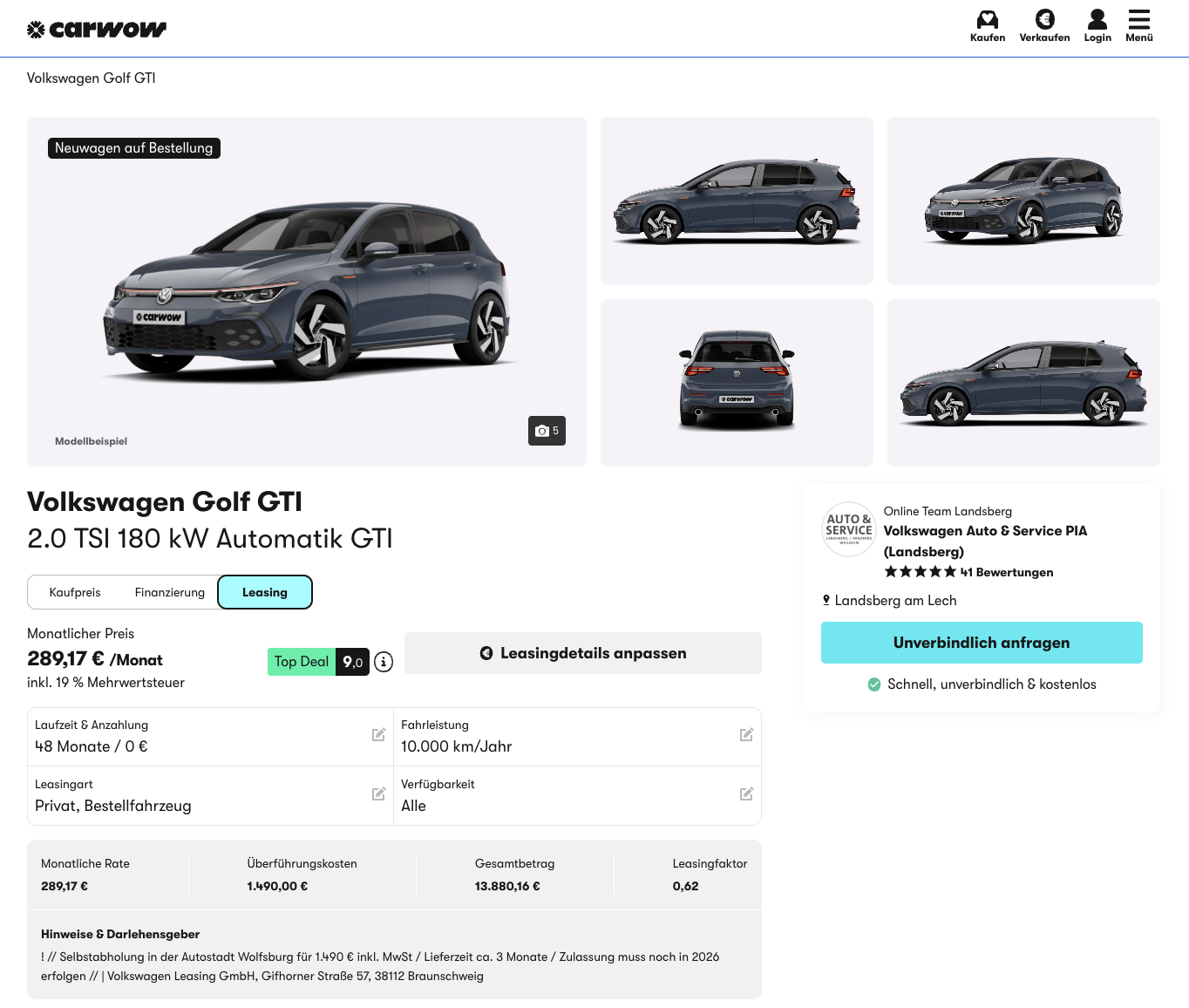Click the Verfügbarkeit value Alle
The image size is (1189, 1008).
(x=413, y=806)
